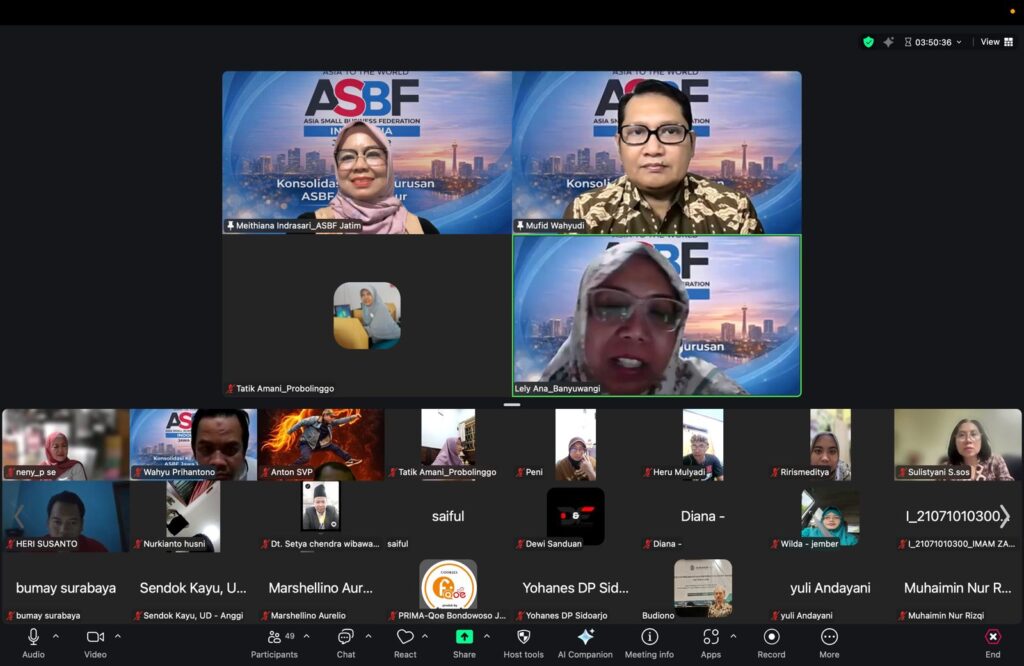The height and width of the screenshot is (666, 1024).
Task: Toggle the Audio microphone mute
Action: (33, 642)
